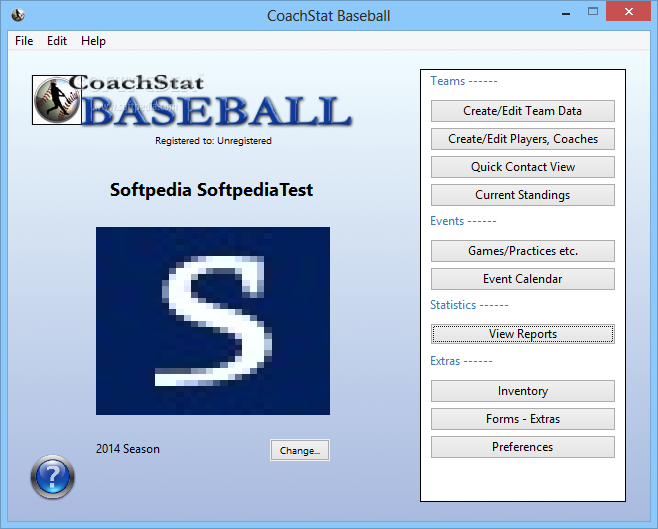Viewport: 658px width, 529px height.
Task: Click the Statistics section heading
Action: pos(469,305)
